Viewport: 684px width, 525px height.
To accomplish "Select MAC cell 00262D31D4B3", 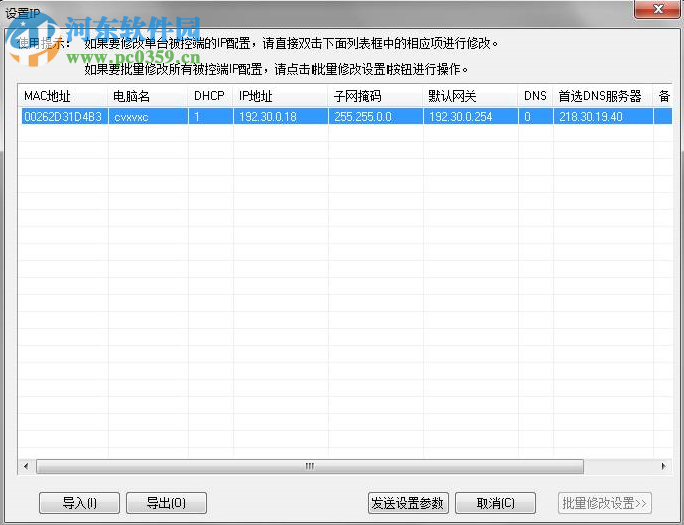I will (x=64, y=116).
